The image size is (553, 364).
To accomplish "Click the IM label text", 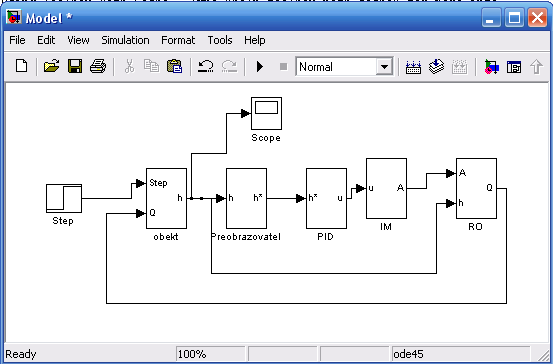I will pos(386,227).
